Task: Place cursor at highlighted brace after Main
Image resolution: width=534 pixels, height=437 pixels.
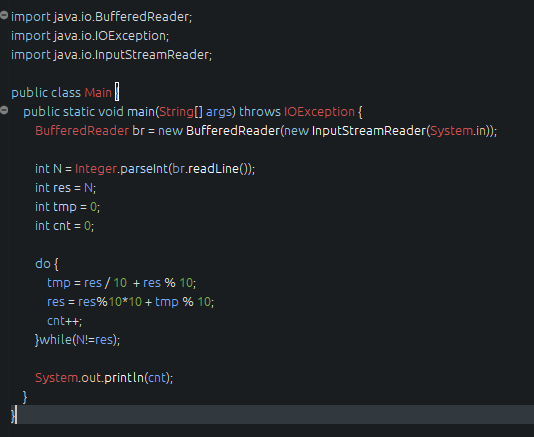Action: 117,92
